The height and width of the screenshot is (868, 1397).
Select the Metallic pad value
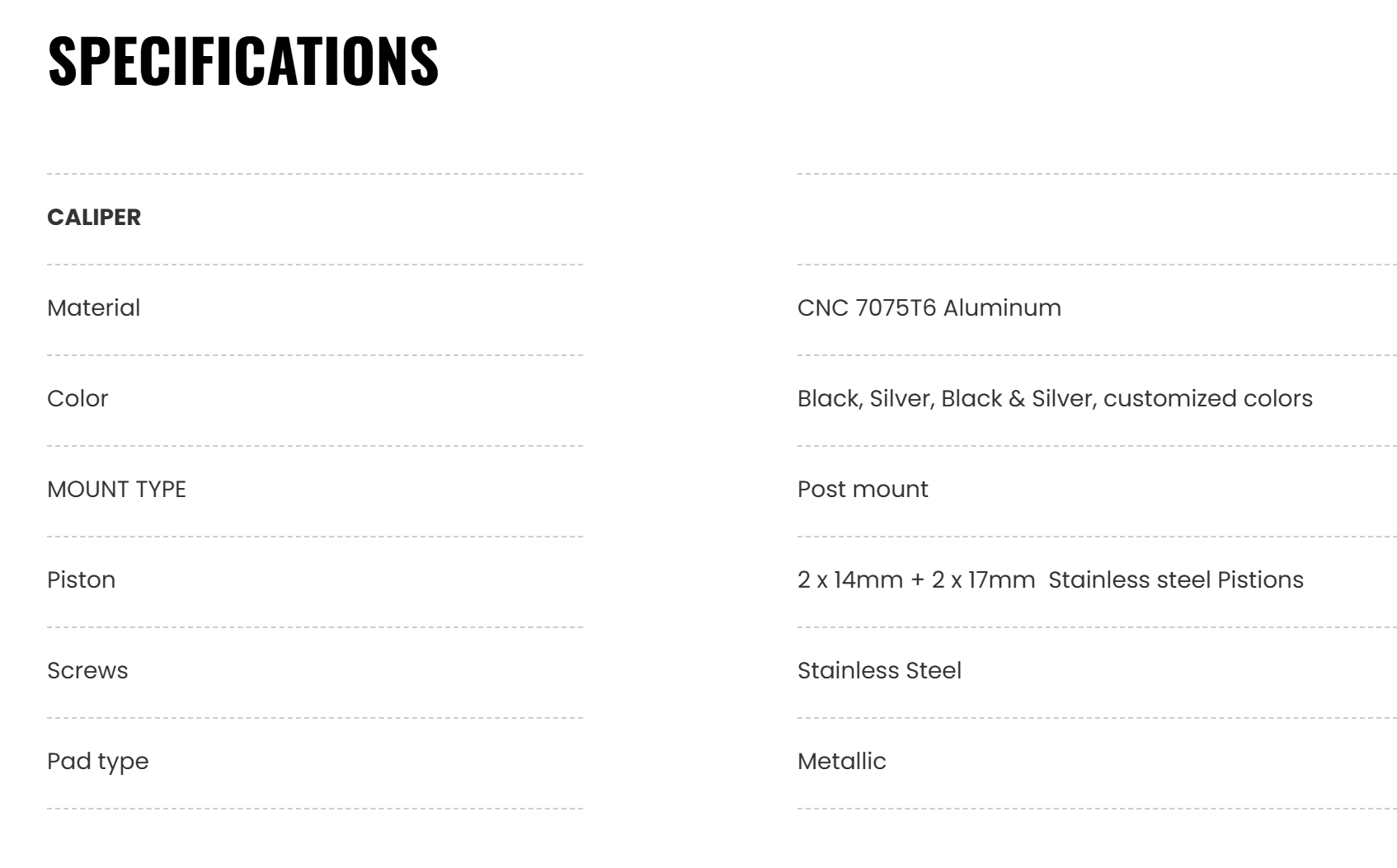tap(841, 762)
